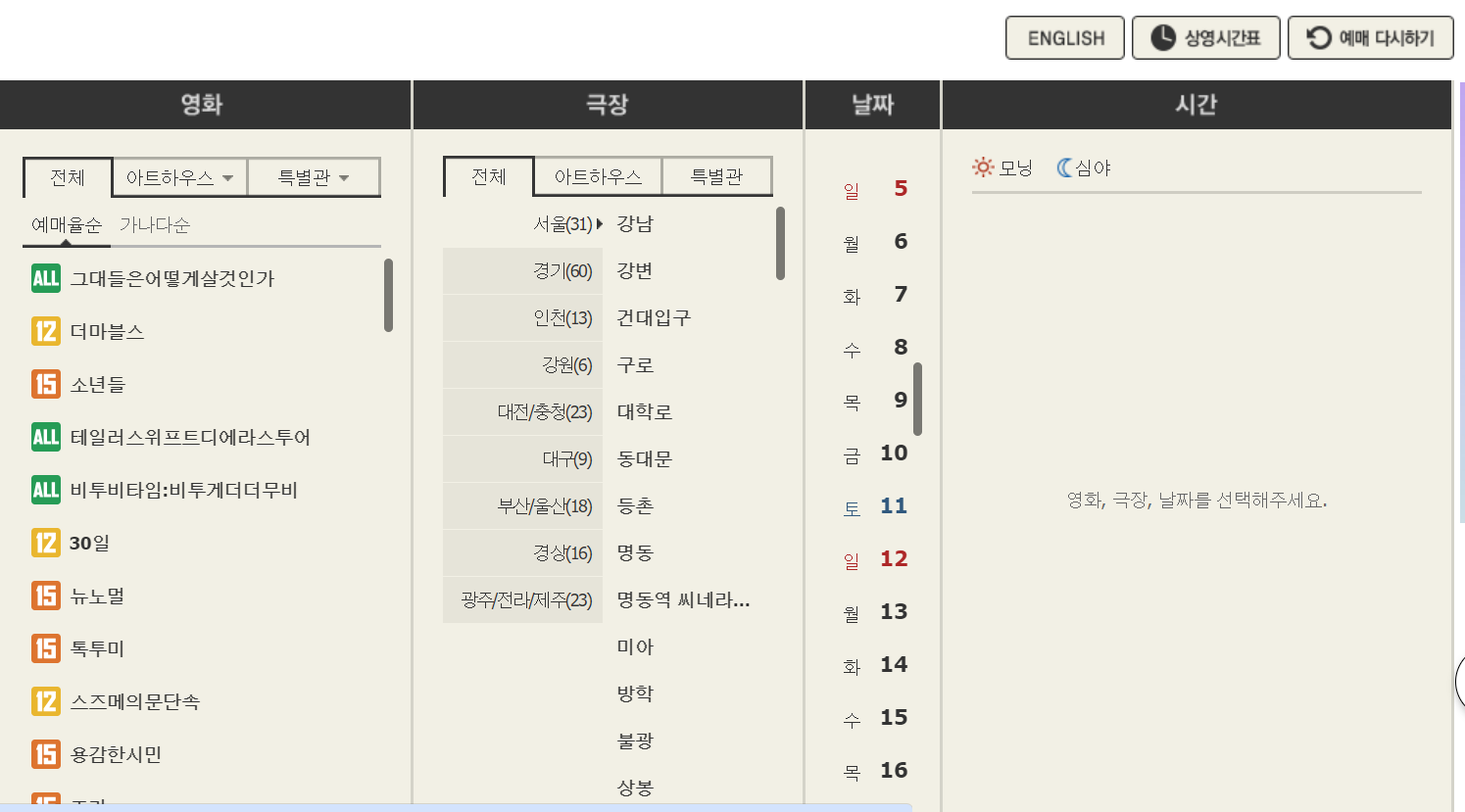Image resolution: width=1465 pixels, height=812 pixels.
Task: Click the clock icon on 상영시간표 button
Action: point(1162,38)
